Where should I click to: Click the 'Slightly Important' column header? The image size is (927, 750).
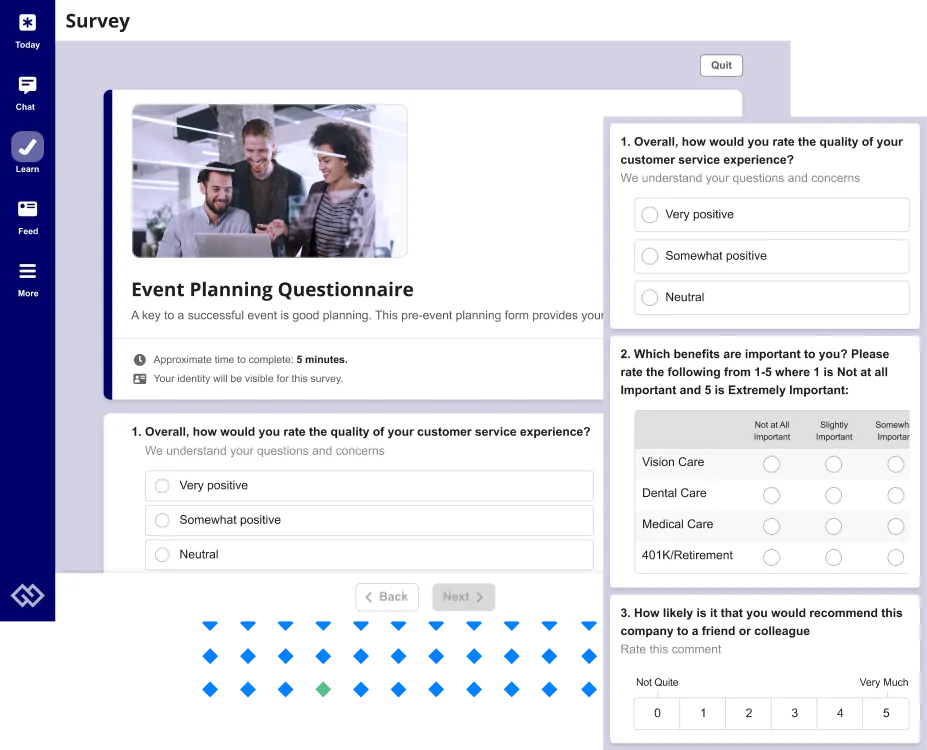click(834, 431)
